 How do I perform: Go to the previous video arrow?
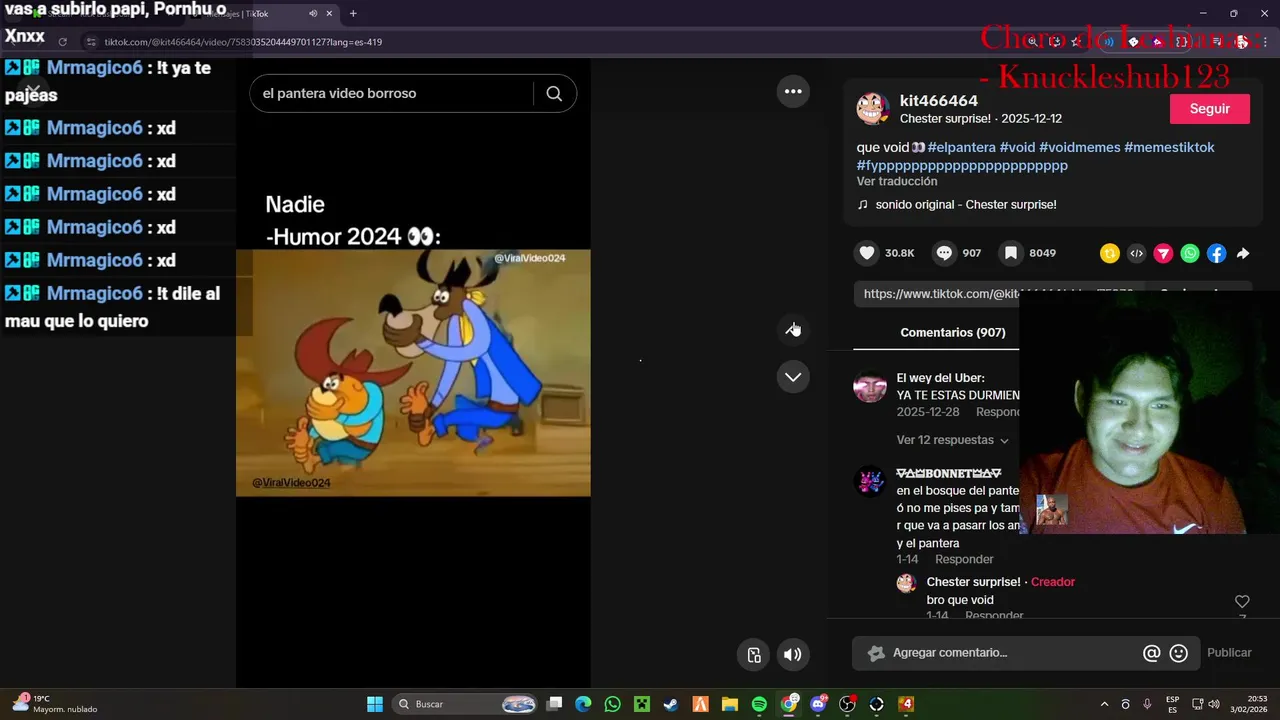pos(793,329)
